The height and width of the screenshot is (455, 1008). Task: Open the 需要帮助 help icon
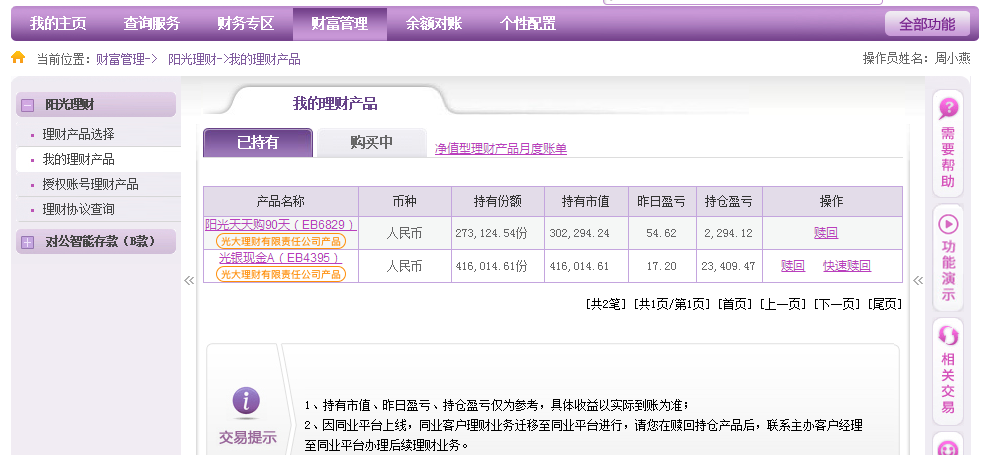tap(947, 109)
